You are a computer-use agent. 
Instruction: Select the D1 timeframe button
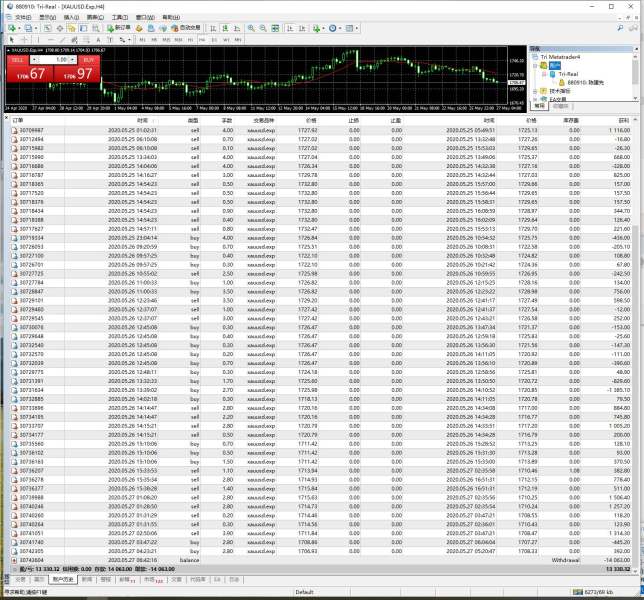click(214, 40)
